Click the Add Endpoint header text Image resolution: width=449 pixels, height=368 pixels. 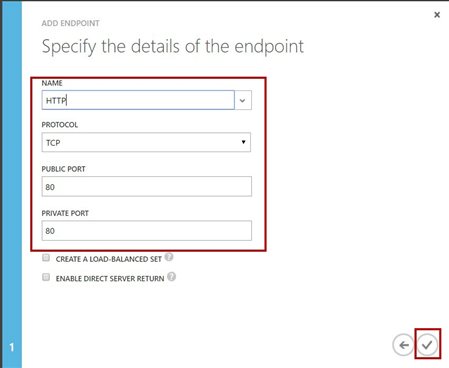(70, 23)
